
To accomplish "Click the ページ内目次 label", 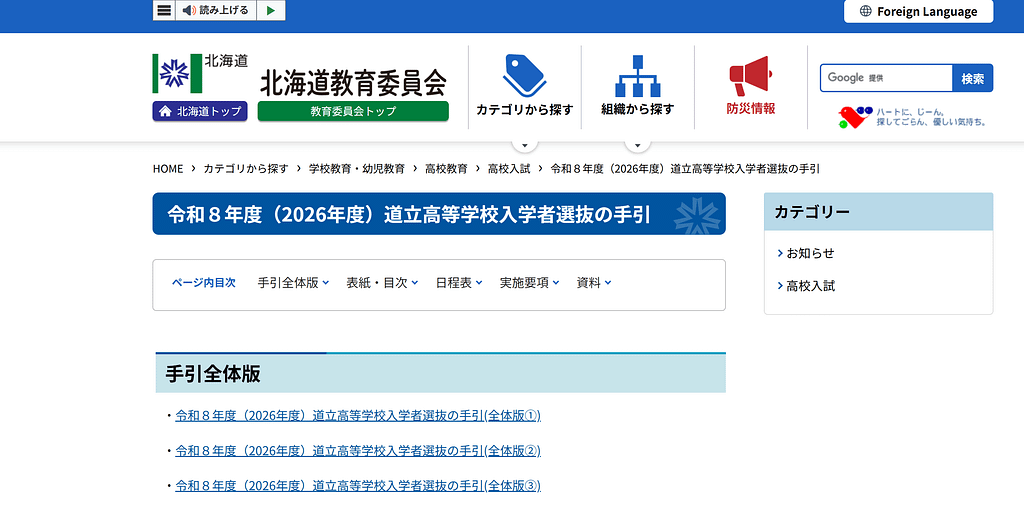I will pos(204,283).
